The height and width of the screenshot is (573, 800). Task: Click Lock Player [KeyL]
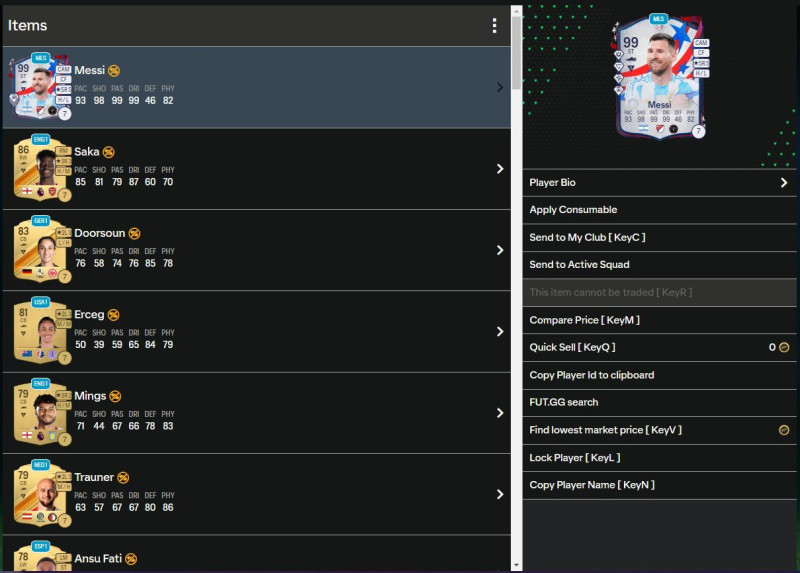[x=660, y=458]
